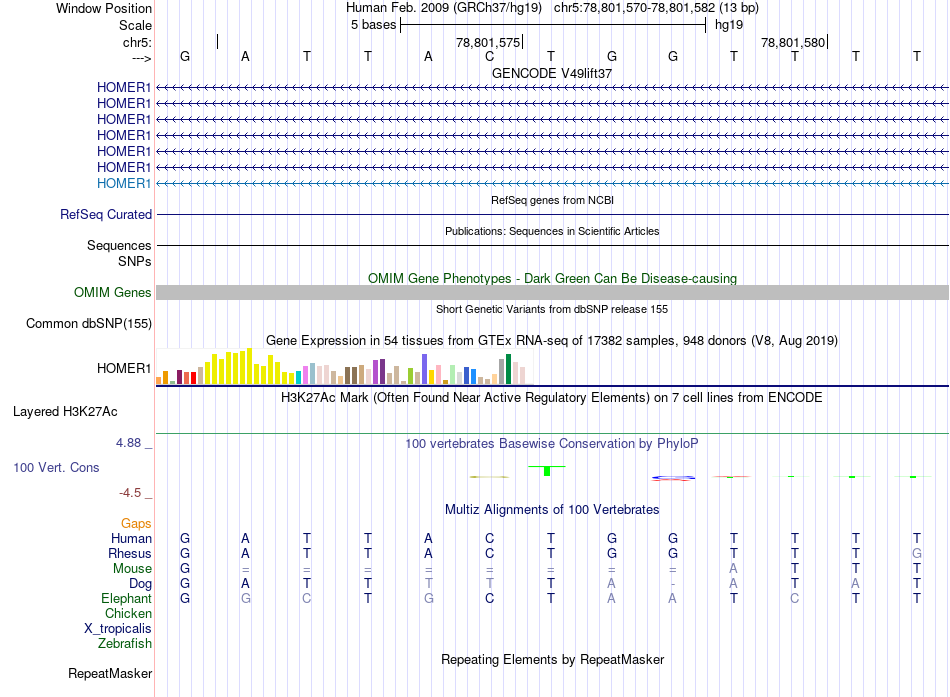Screen dimensions: 950x697
Task: Click the dark green GTEx expression bar
Action: click(x=508, y=369)
